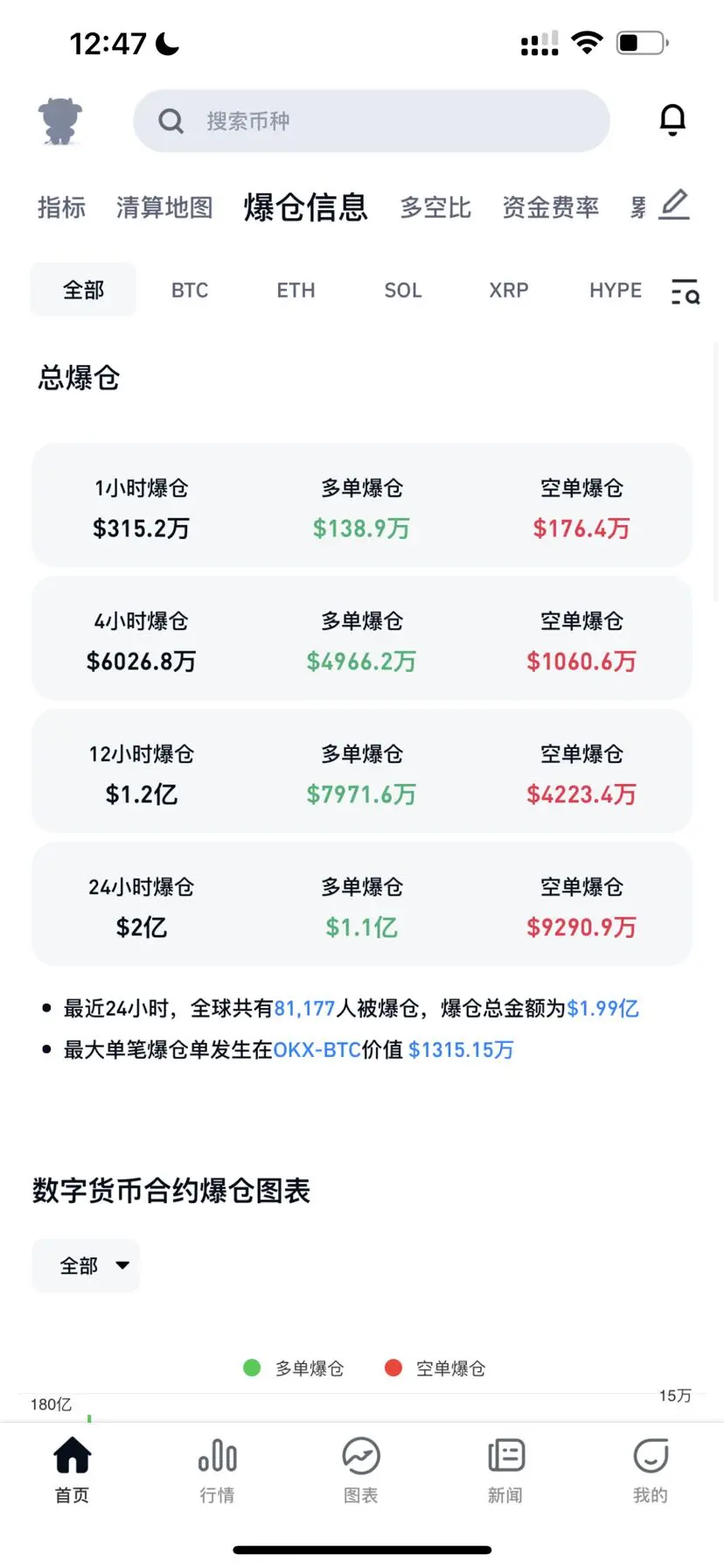
Task: Tap the 搜索币种 search field
Action: (x=371, y=121)
